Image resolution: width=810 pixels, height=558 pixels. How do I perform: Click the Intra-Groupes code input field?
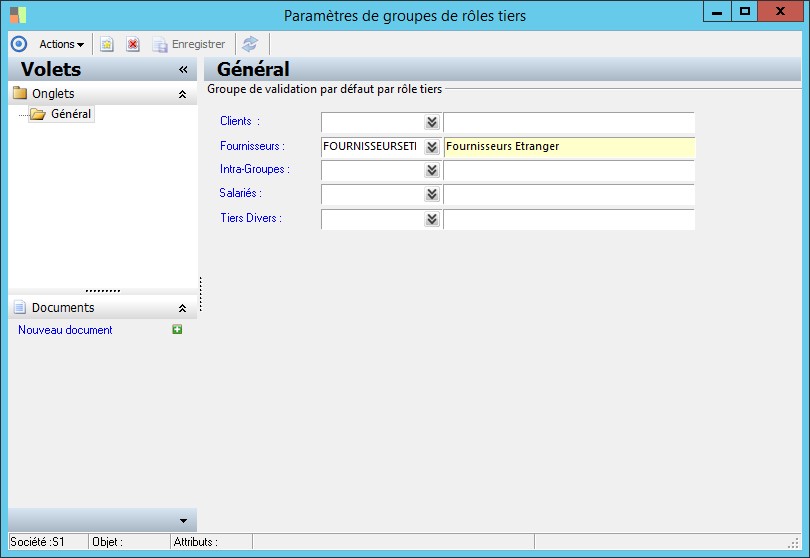(x=373, y=170)
